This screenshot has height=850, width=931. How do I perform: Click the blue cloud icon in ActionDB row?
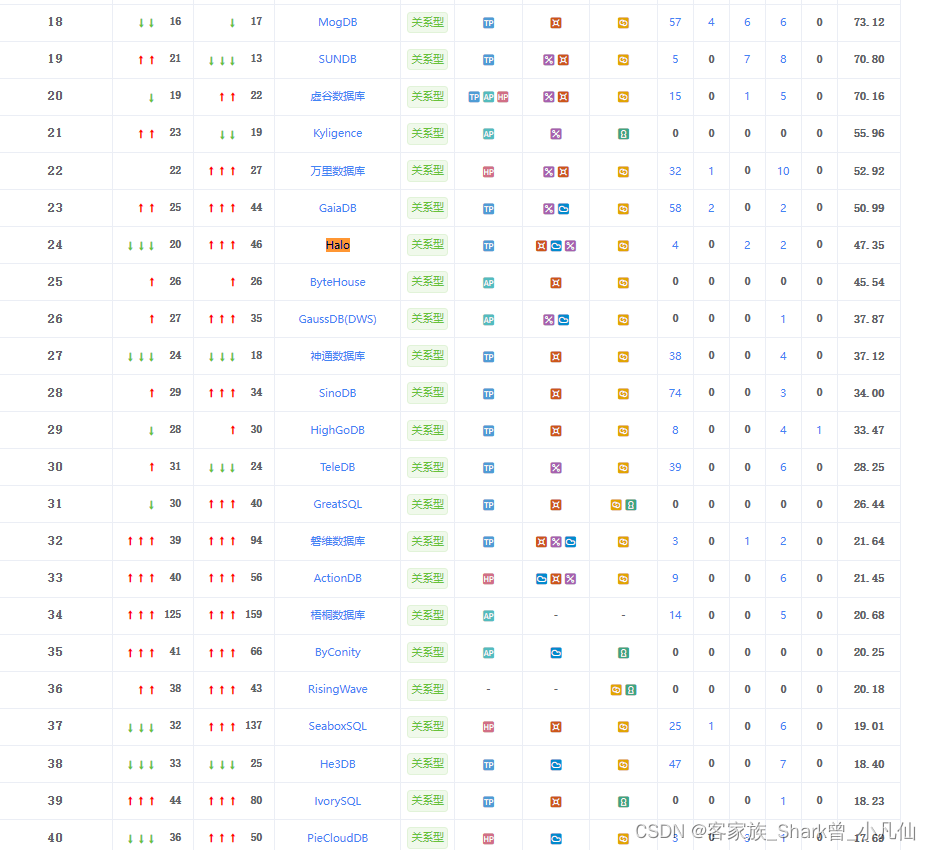point(542,579)
